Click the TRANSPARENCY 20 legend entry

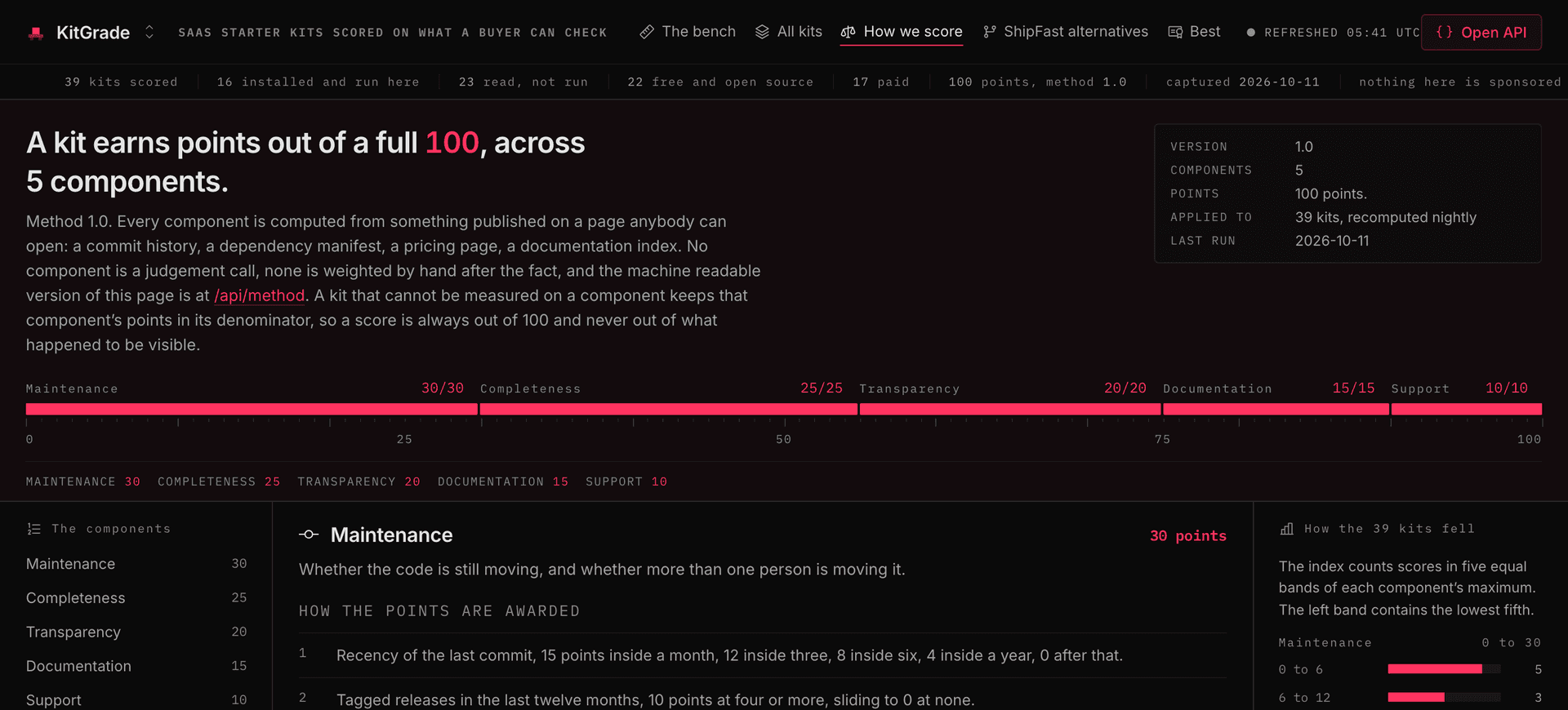(359, 481)
